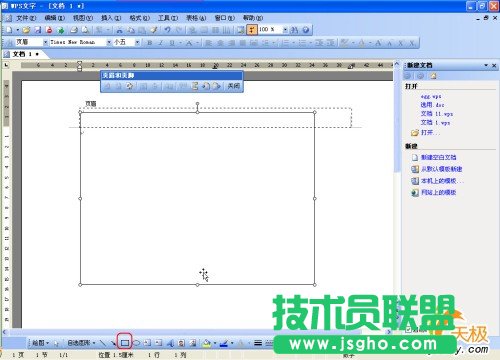Open the 表格 (Table) menu
The width and height of the screenshot is (500, 360).
196,18
